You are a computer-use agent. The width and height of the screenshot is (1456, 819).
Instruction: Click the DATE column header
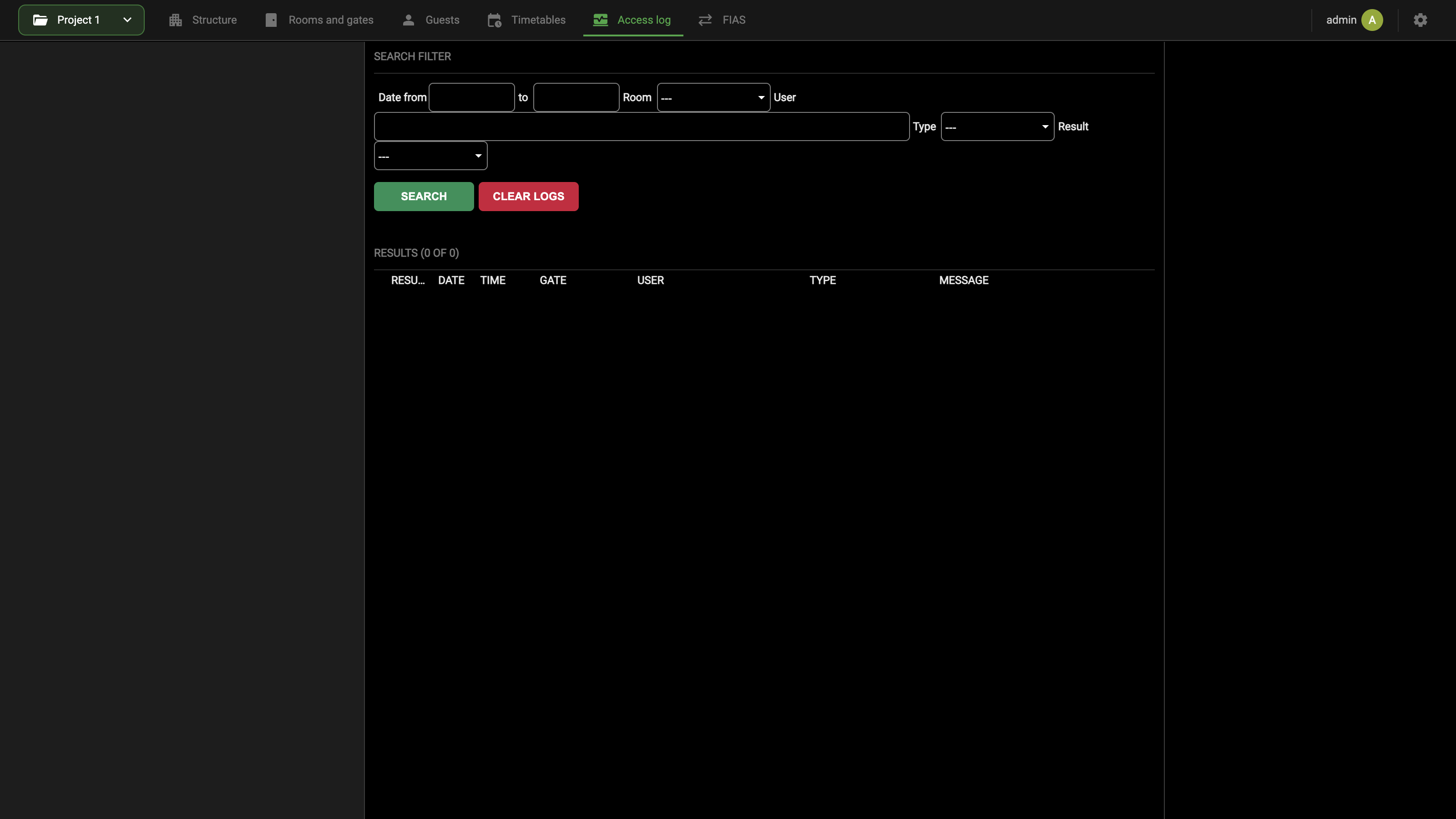coord(451,280)
